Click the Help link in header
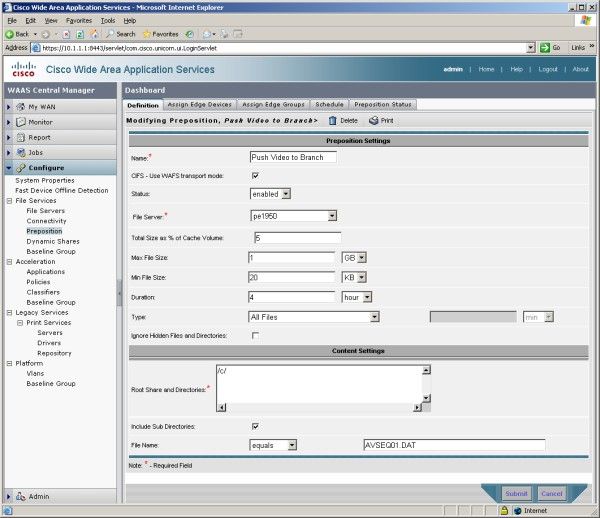Screen dimensions: 600x518 tap(517, 69)
